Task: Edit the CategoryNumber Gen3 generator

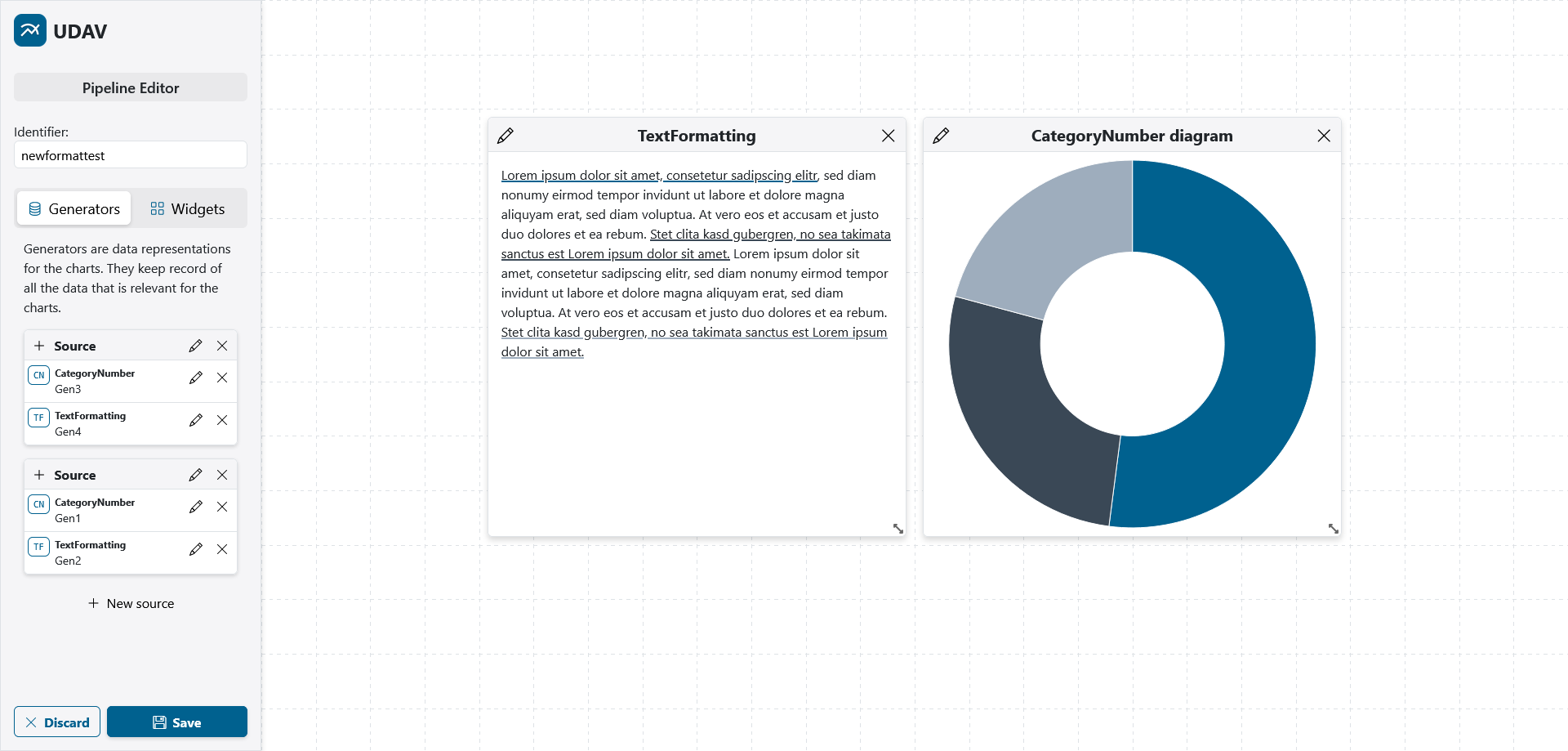Action: click(x=195, y=378)
